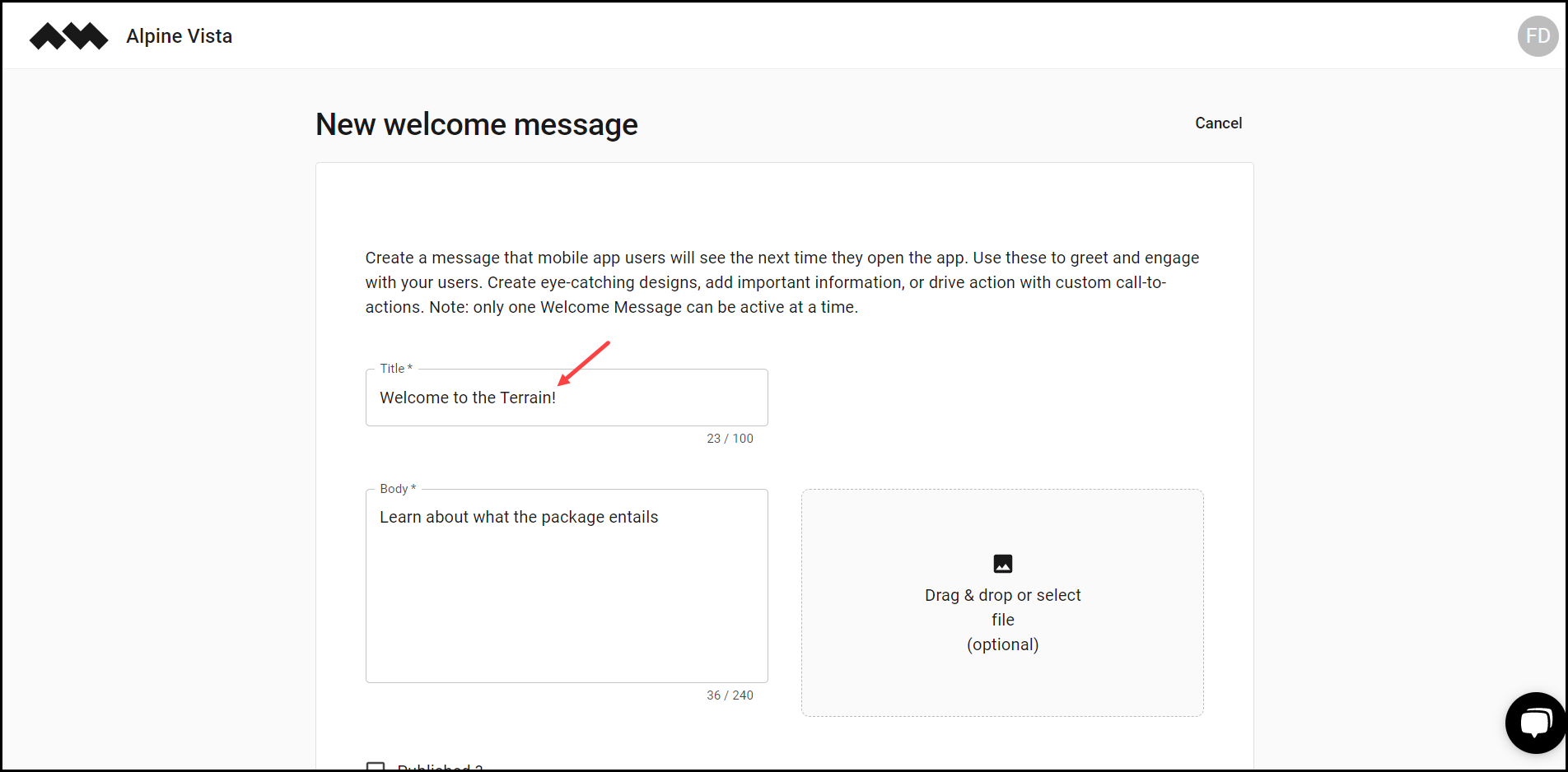This screenshot has width=1568, height=772.
Task: Click the 'select file' text in dropzone
Action: click(x=1002, y=619)
